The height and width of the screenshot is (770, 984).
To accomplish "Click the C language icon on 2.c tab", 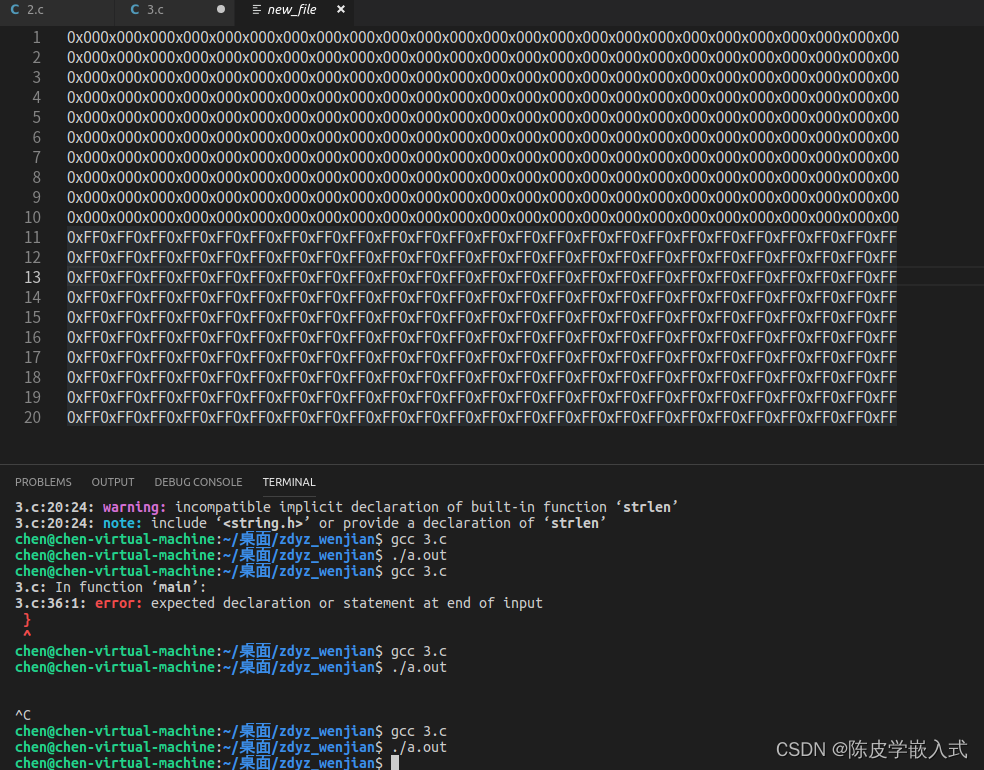I will 13,11.
